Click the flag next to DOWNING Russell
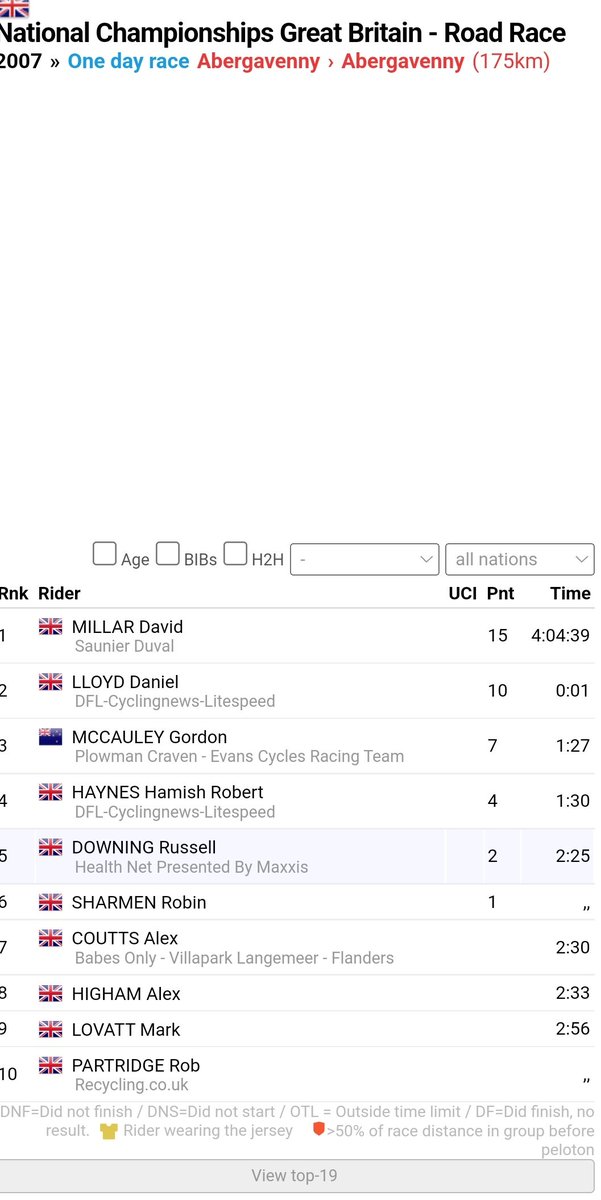Viewport: 601px width, 1200px height. point(50,847)
